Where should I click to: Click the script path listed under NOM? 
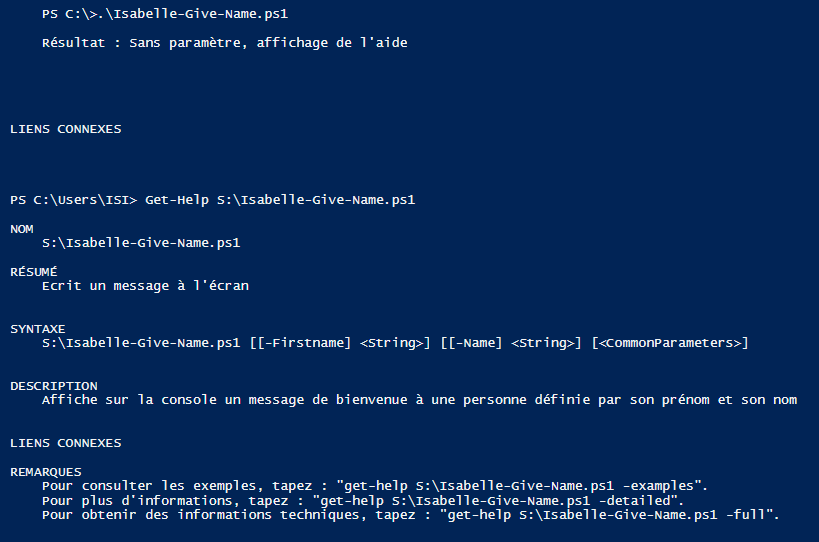[141, 243]
